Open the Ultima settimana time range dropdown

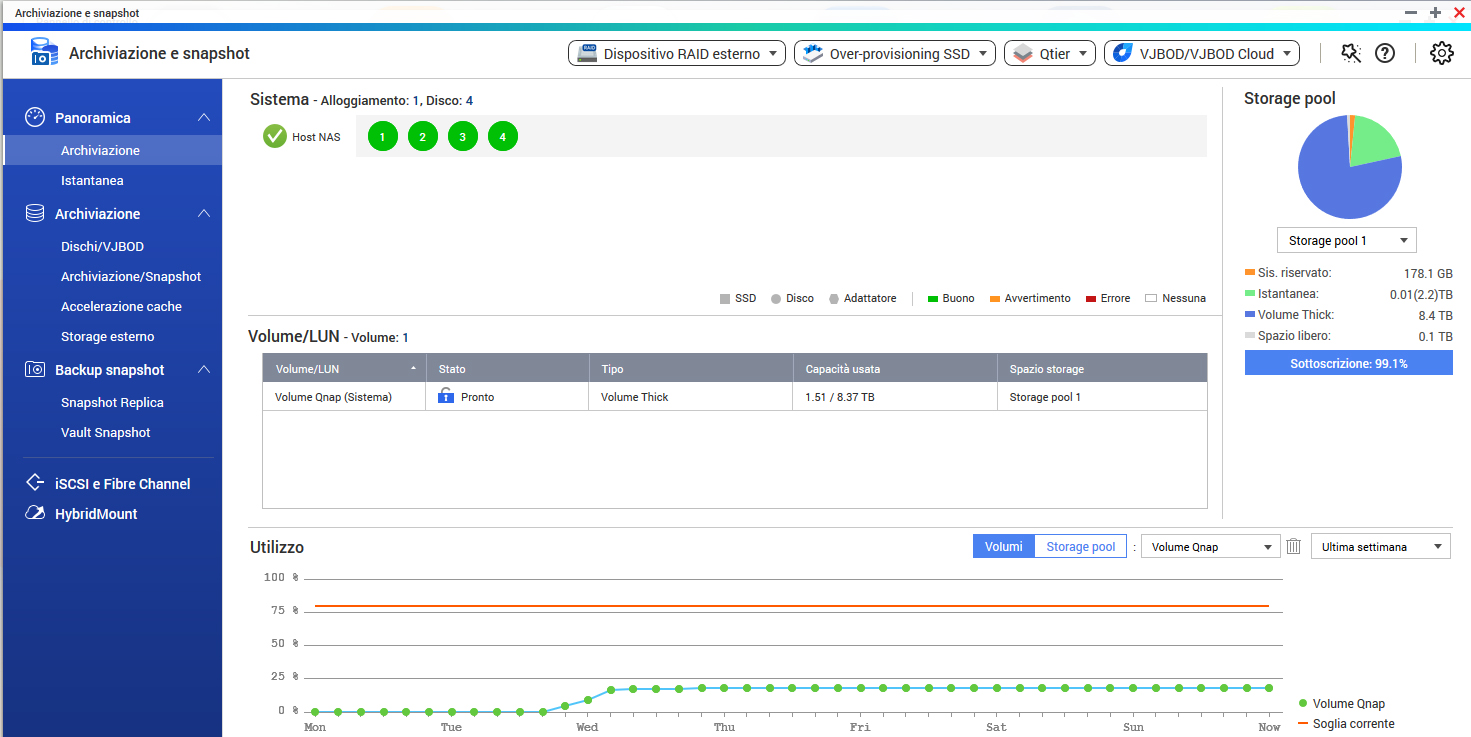pyautogui.click(x=1380, y=547)
